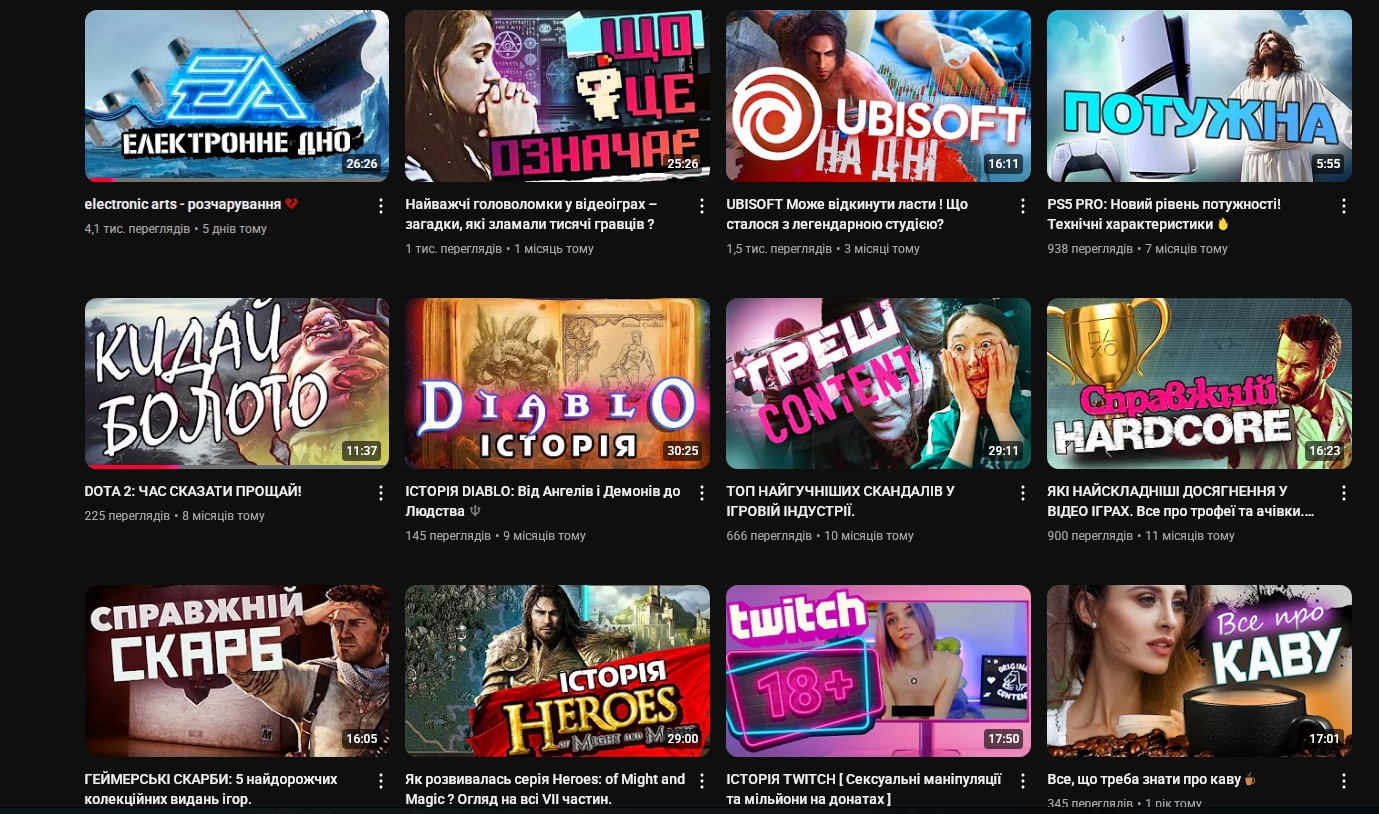The image size is (1379, 814).
Task: Open the action menu for "ІСТОРІЯ DIABLO" video
Action: 701,493
